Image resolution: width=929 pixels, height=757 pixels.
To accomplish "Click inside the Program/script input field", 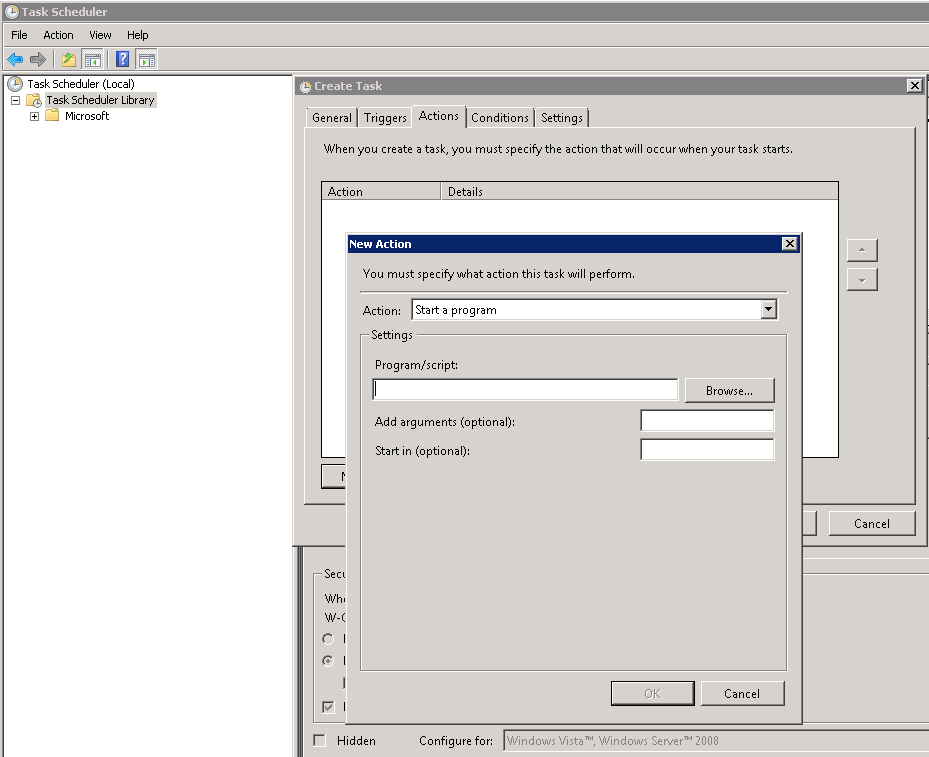I will pyautogui.click(x=524, y=389).
